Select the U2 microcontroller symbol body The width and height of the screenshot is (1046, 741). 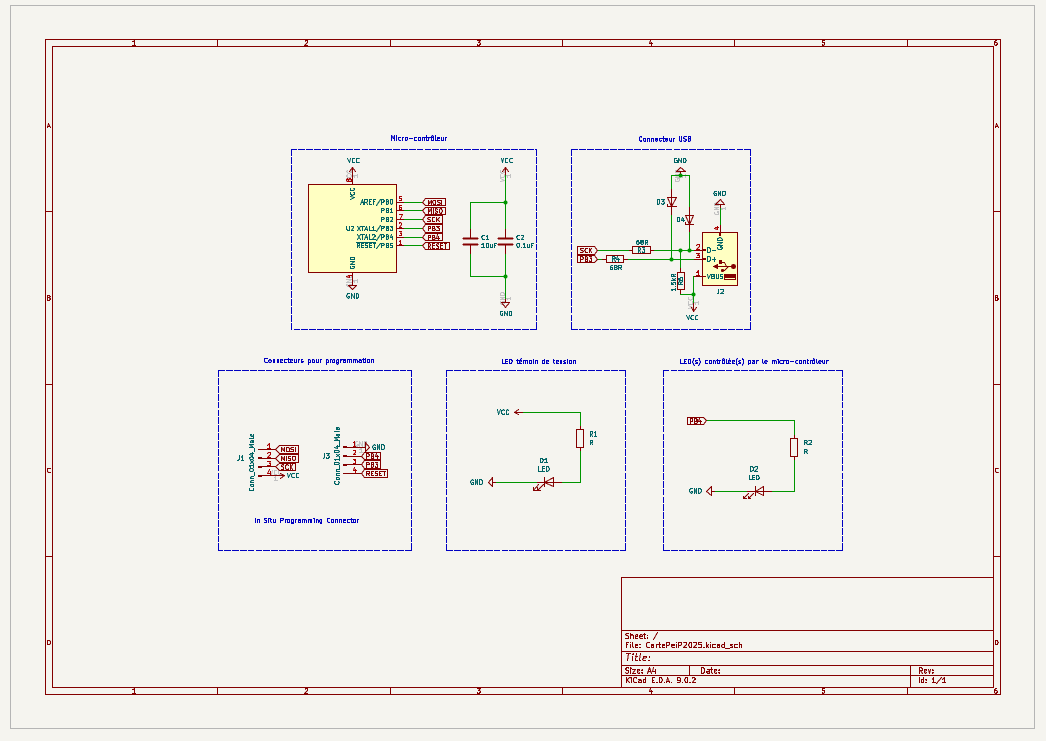(x=340, y=228)
